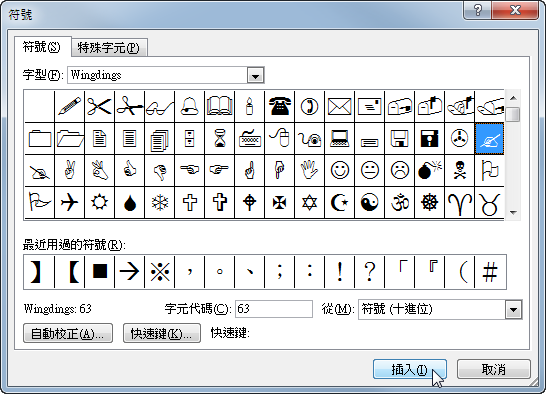The image size is (546, 394).
Task: Switch to the 符號 tab
Action: pos(41,47)
